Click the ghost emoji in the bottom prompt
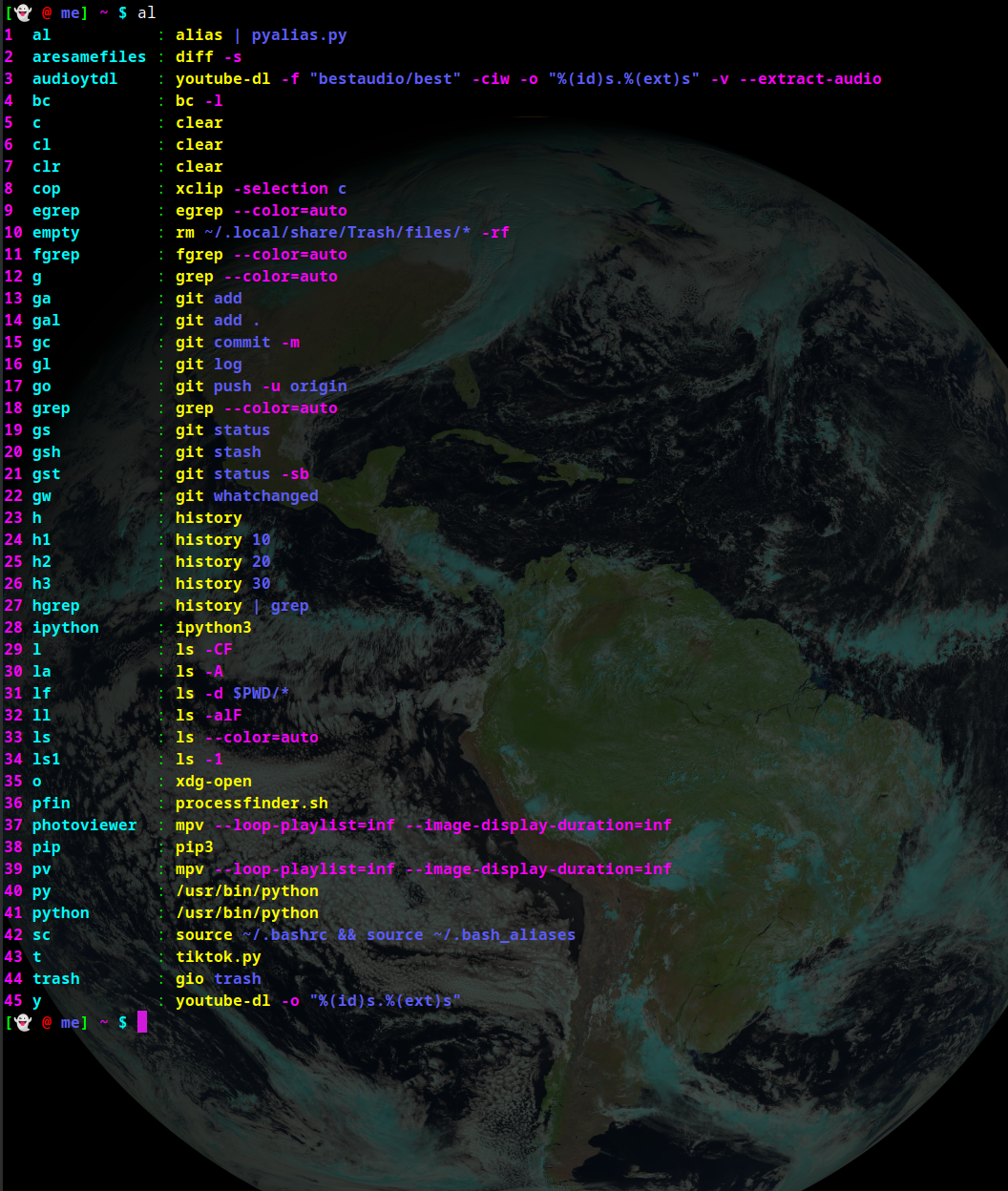The width and height of the screenshot is (1008, 1191). coord(23,1022)
